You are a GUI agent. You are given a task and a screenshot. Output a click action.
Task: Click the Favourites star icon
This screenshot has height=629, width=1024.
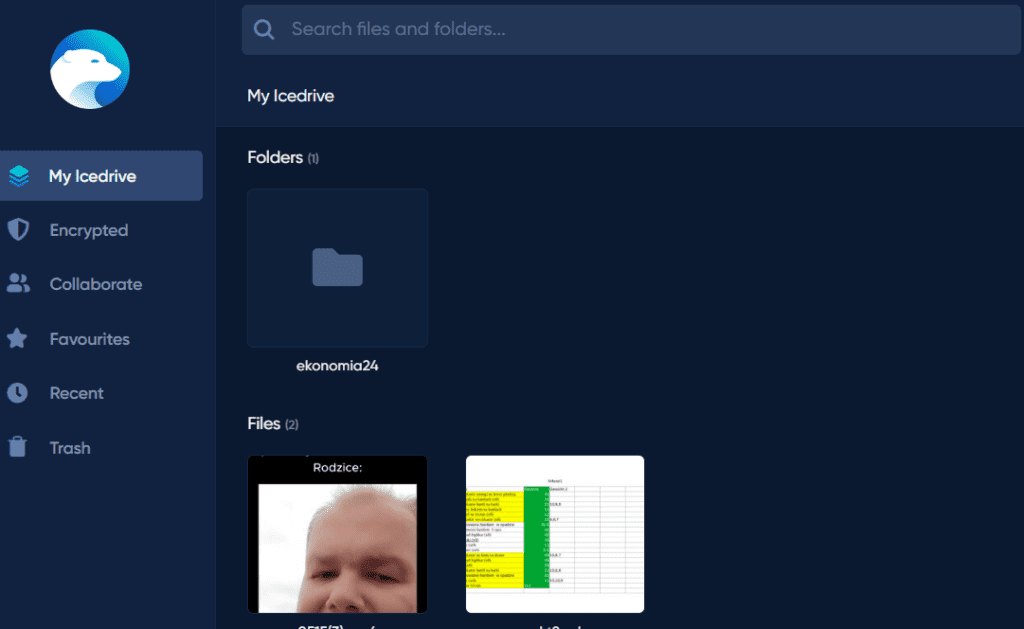click(x=18, y=339)
